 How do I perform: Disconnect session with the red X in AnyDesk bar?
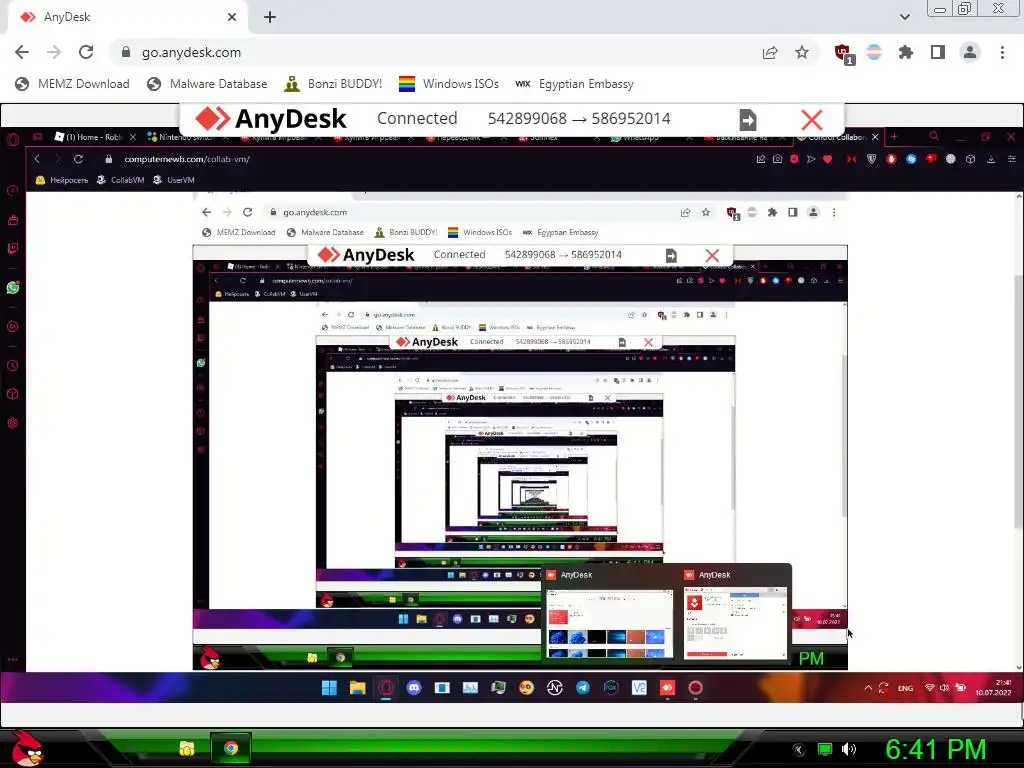[x=812, y=120]
